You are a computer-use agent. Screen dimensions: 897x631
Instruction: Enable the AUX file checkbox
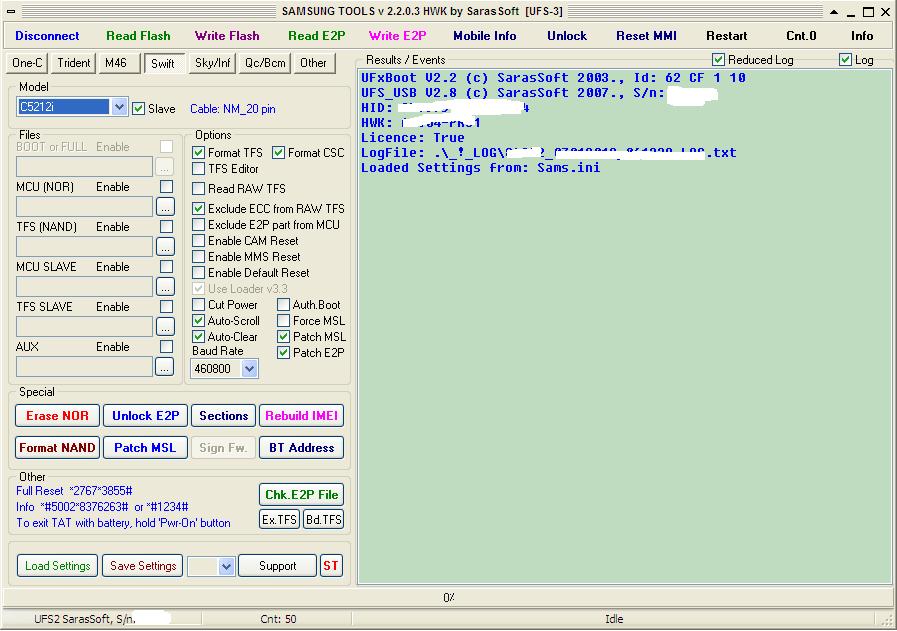click(166, 347)
